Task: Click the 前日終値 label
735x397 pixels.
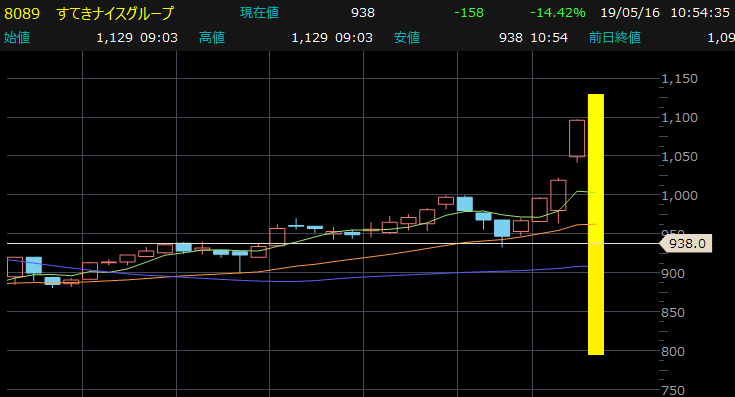Action: pos(615,37)
